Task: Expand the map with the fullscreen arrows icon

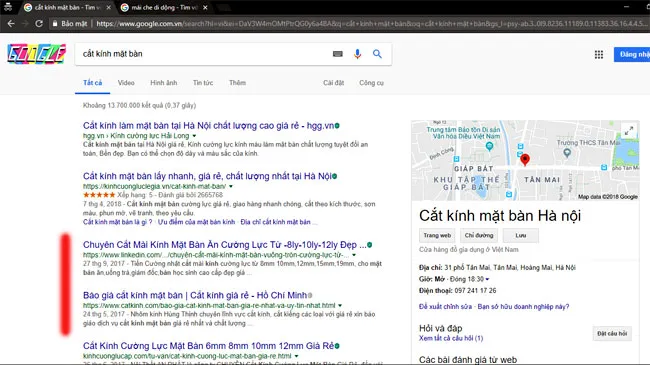Action: 629,131
